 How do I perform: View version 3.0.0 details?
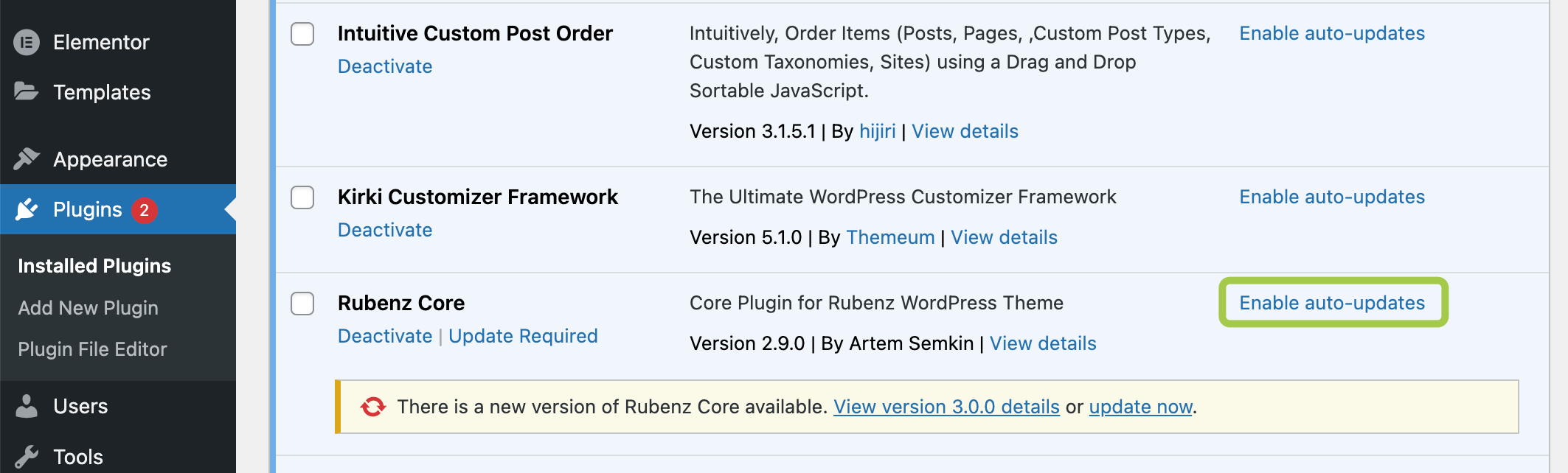coord(946,407)
